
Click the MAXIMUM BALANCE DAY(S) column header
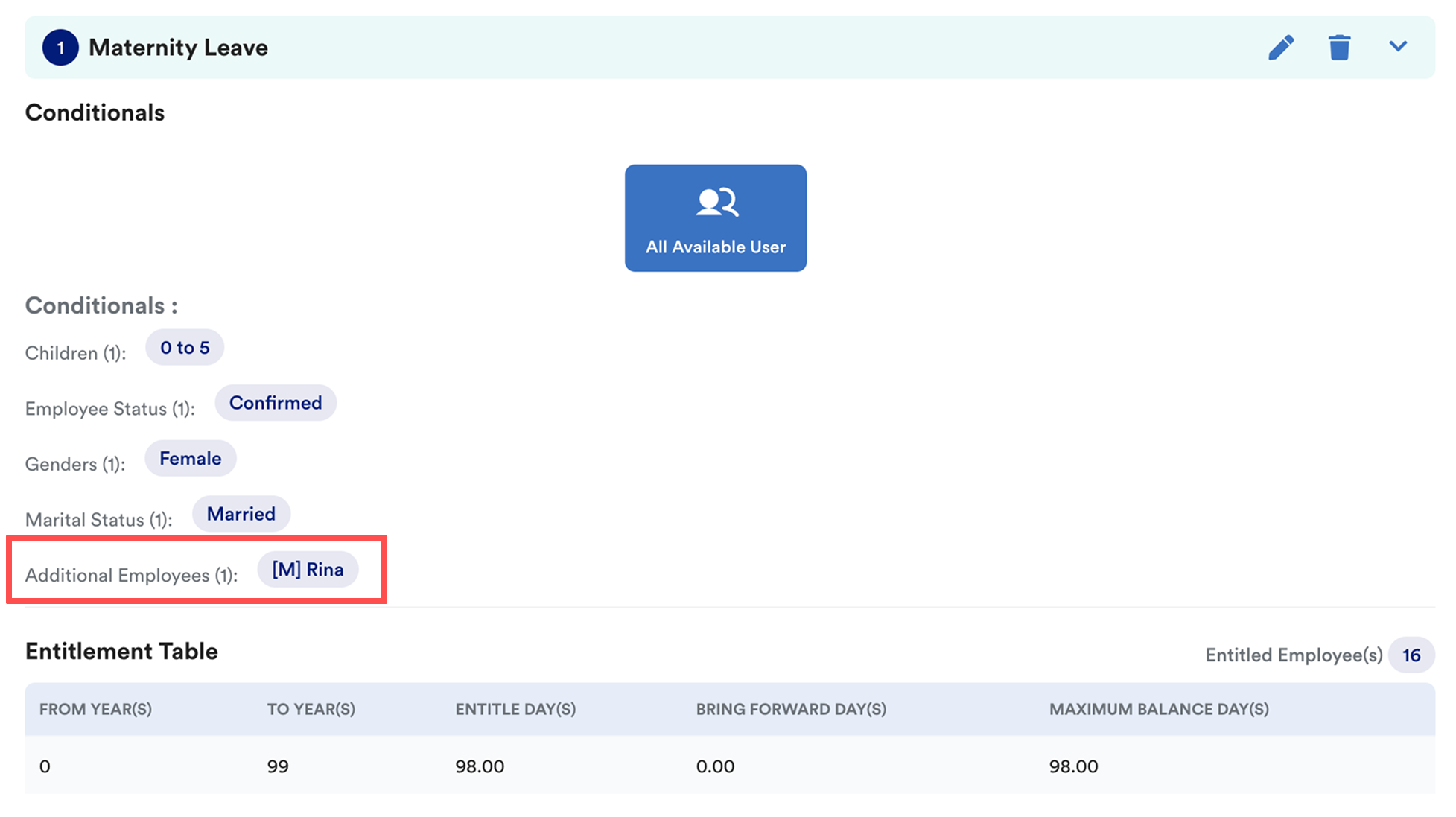1159,709
